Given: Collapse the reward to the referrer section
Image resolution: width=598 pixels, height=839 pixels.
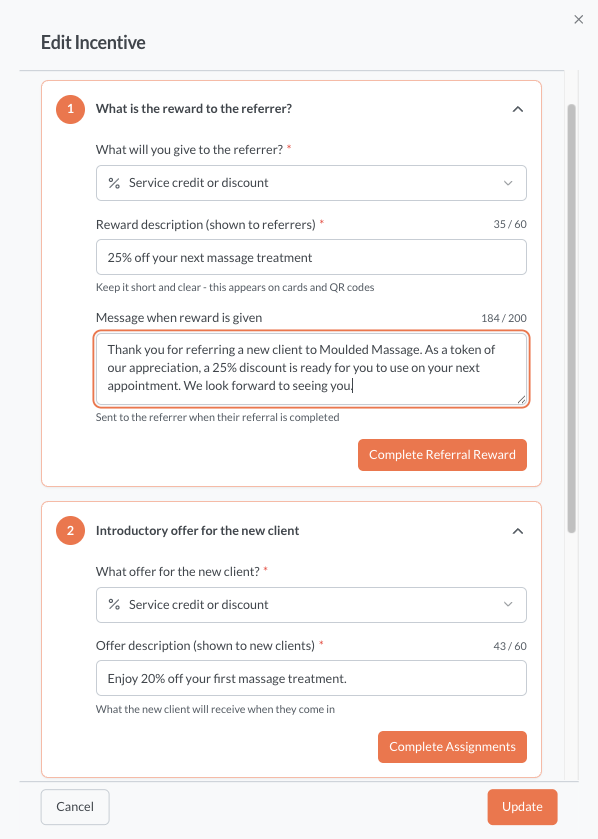Looking at the screenshot, I should click(518, 109).
